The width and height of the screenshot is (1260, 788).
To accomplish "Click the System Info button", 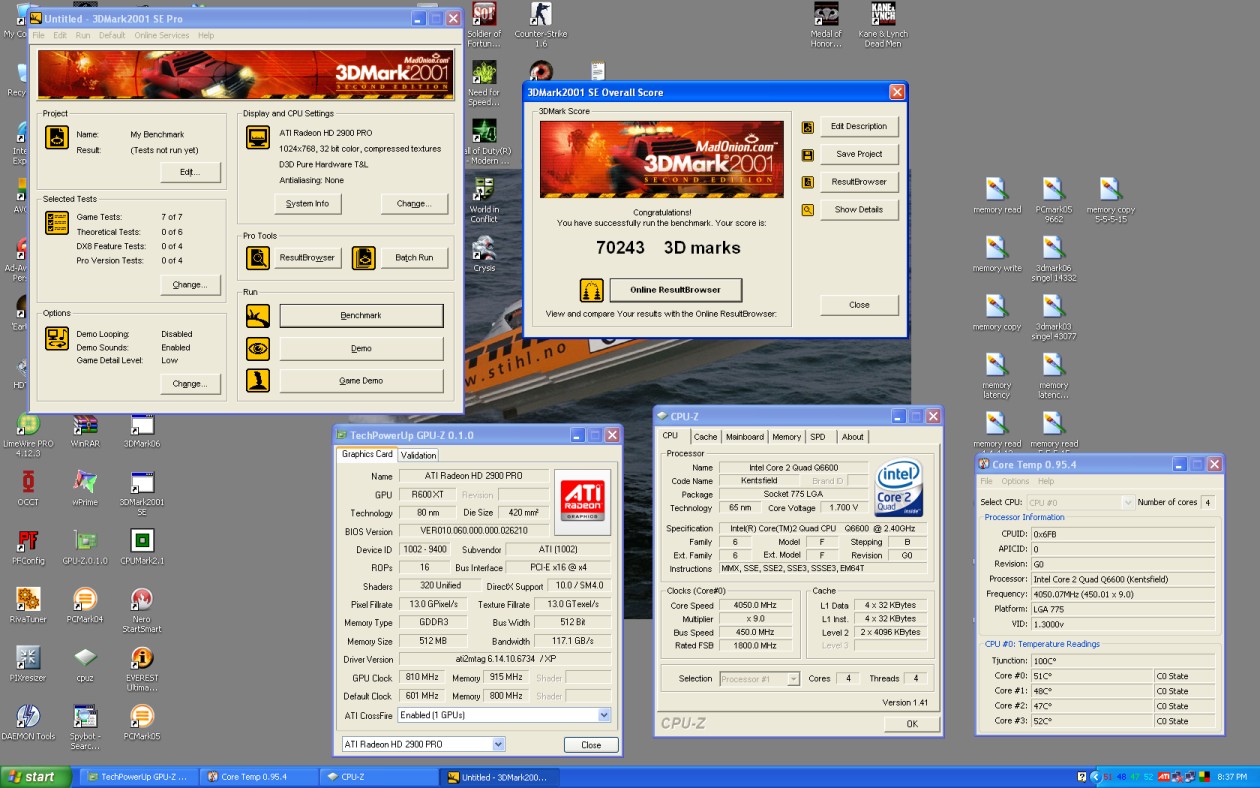I will click(x=308, y=203).
